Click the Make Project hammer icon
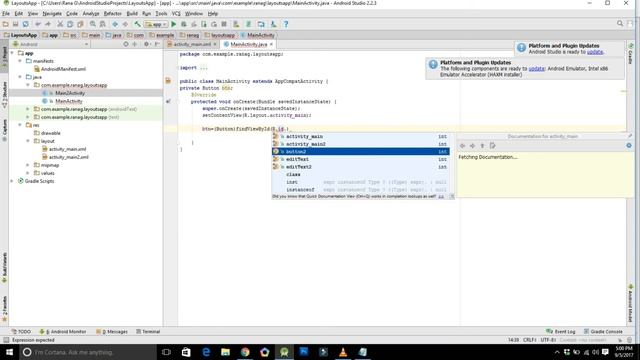This screenshot has height=360, width=640. pyautogui.click(x=138, y=24)
